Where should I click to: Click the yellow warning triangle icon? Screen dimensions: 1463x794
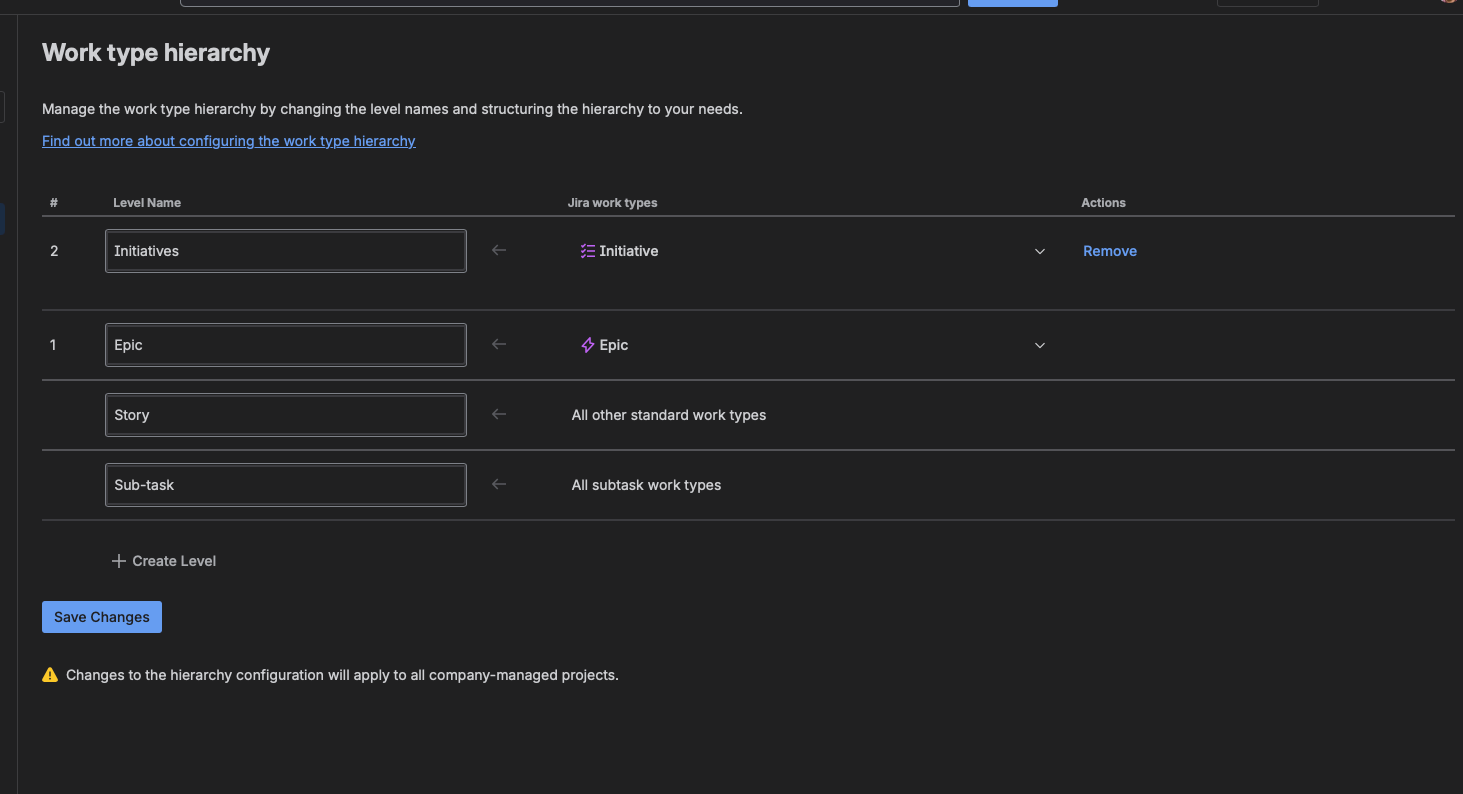(x=50, y=675)
